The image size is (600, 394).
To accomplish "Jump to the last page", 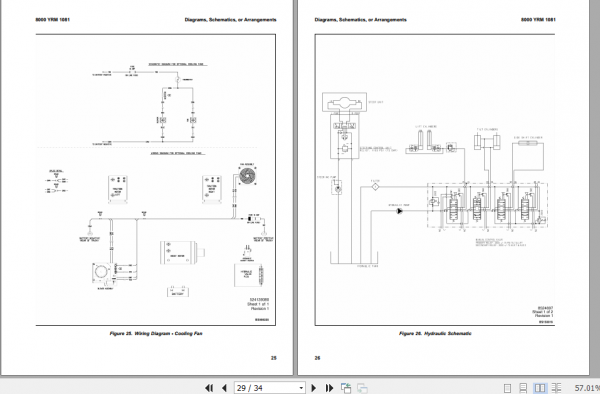I will pyautogui.click(x=329, y=388).
